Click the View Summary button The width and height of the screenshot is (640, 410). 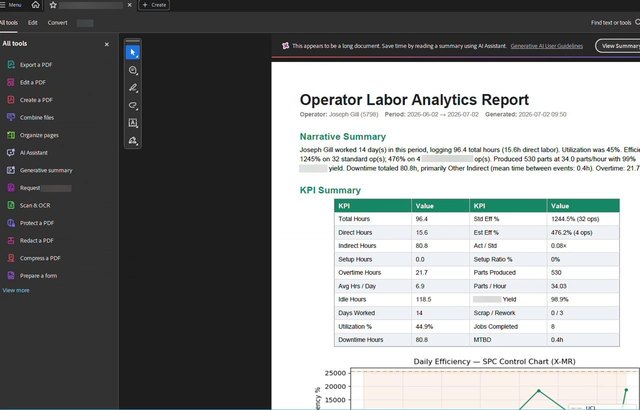click(x=618, y=46)
